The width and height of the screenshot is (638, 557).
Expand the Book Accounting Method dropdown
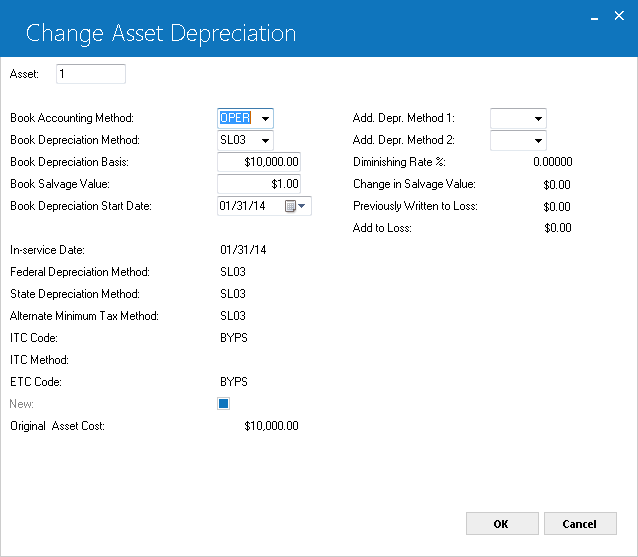click(265, 118)
